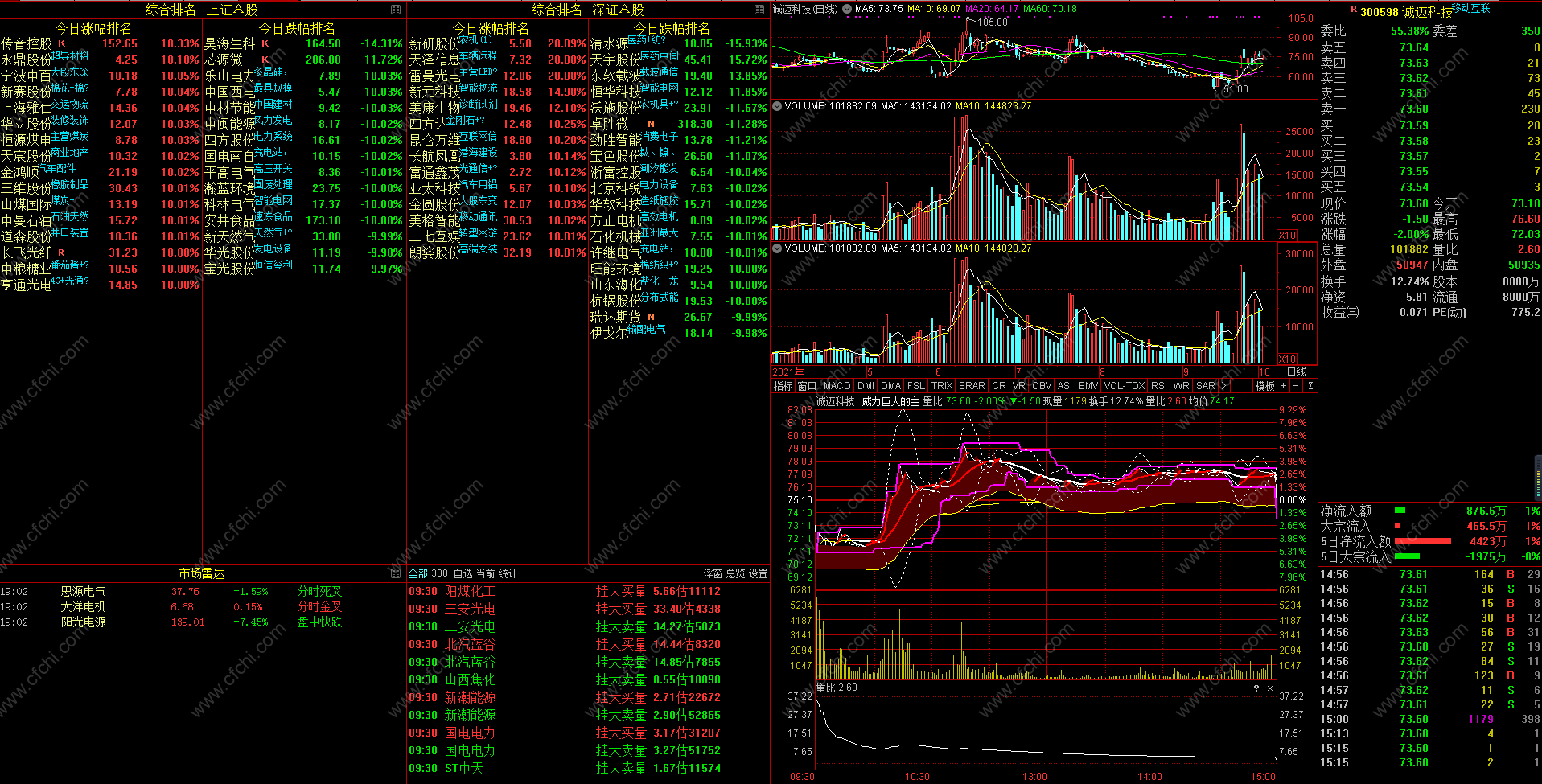Switch radar filter to 自选
The image size is (1542, 784).
pyautogui.click(x=463, y=573)
